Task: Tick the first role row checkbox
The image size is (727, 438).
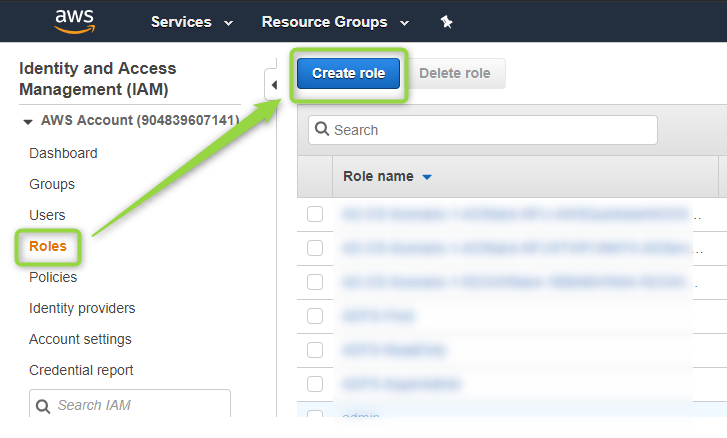Action: tap(315, 214)
